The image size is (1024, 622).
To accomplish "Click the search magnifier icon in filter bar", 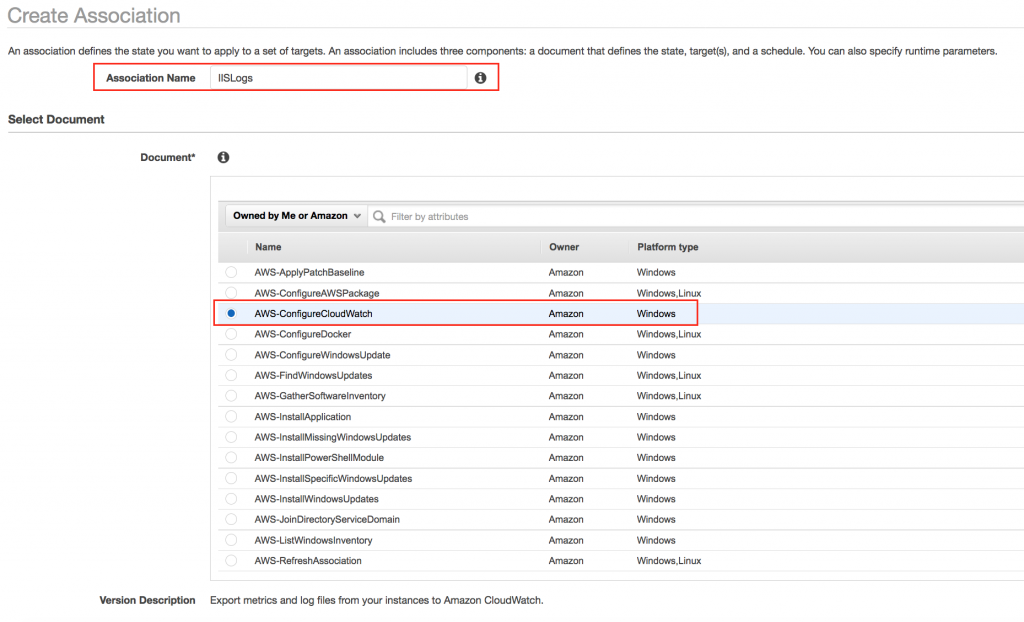I will [379, 216].
